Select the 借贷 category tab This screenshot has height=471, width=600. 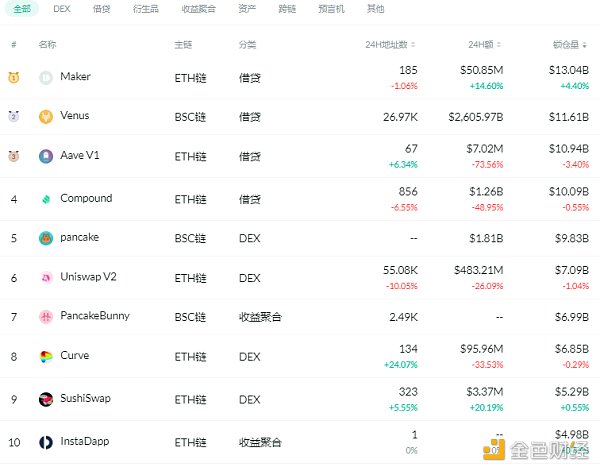101,9
